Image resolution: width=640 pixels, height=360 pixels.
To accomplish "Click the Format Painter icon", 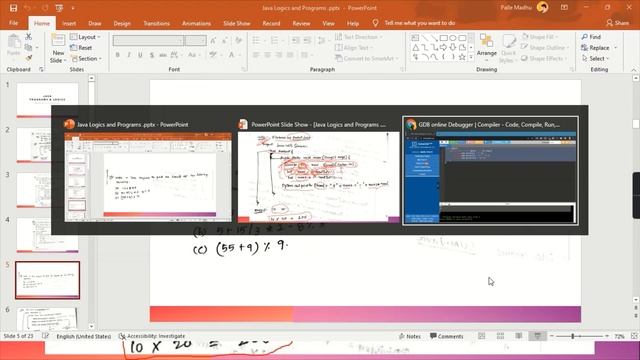I will [x=29, y=58].
